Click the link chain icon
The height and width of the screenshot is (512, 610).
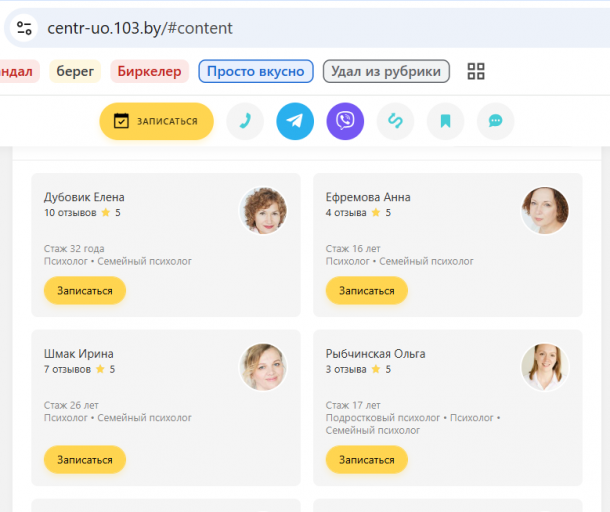click(395, 121)
